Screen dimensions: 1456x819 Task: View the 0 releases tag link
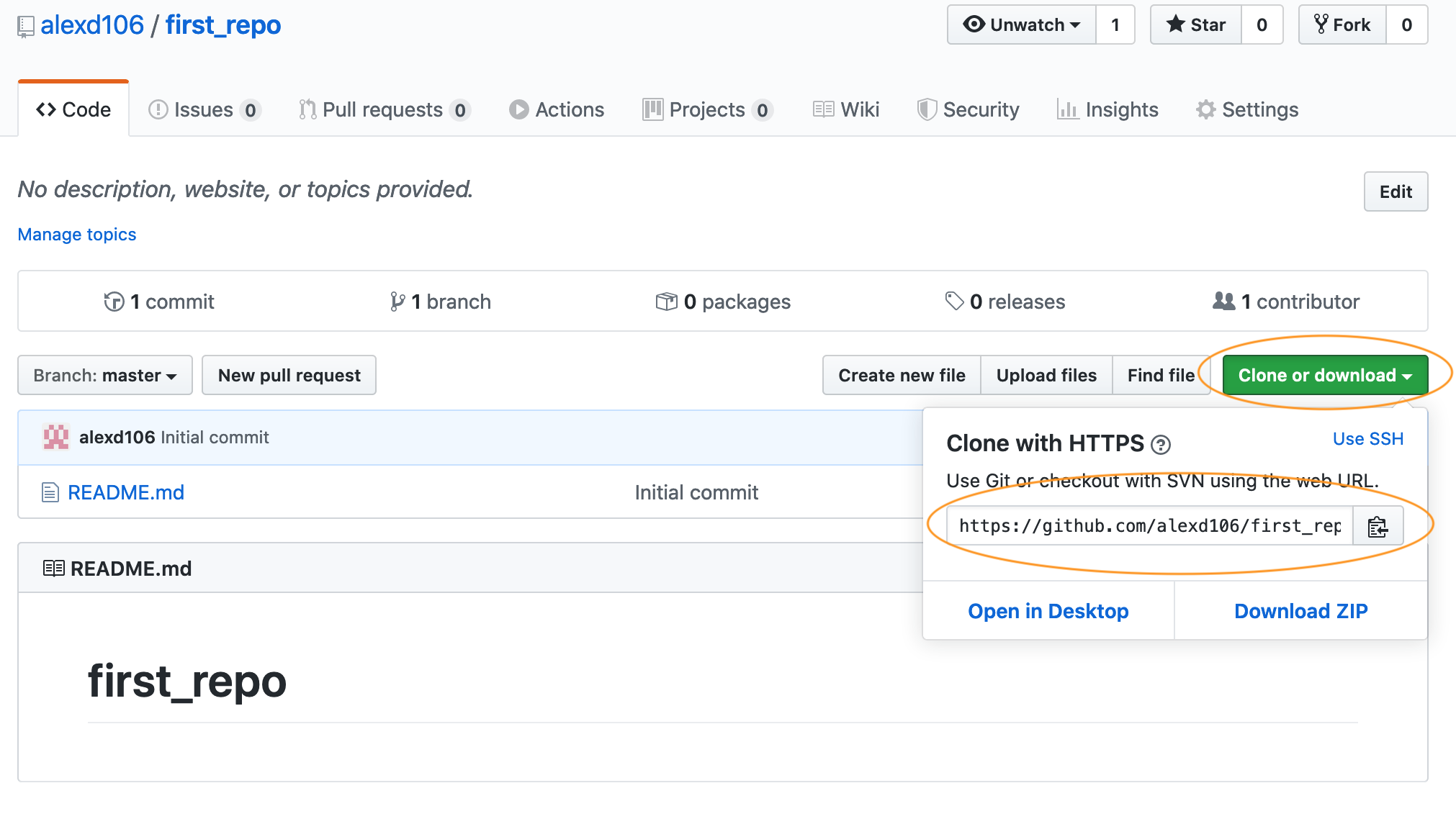pyautogui.click(x=1005, y=302)
